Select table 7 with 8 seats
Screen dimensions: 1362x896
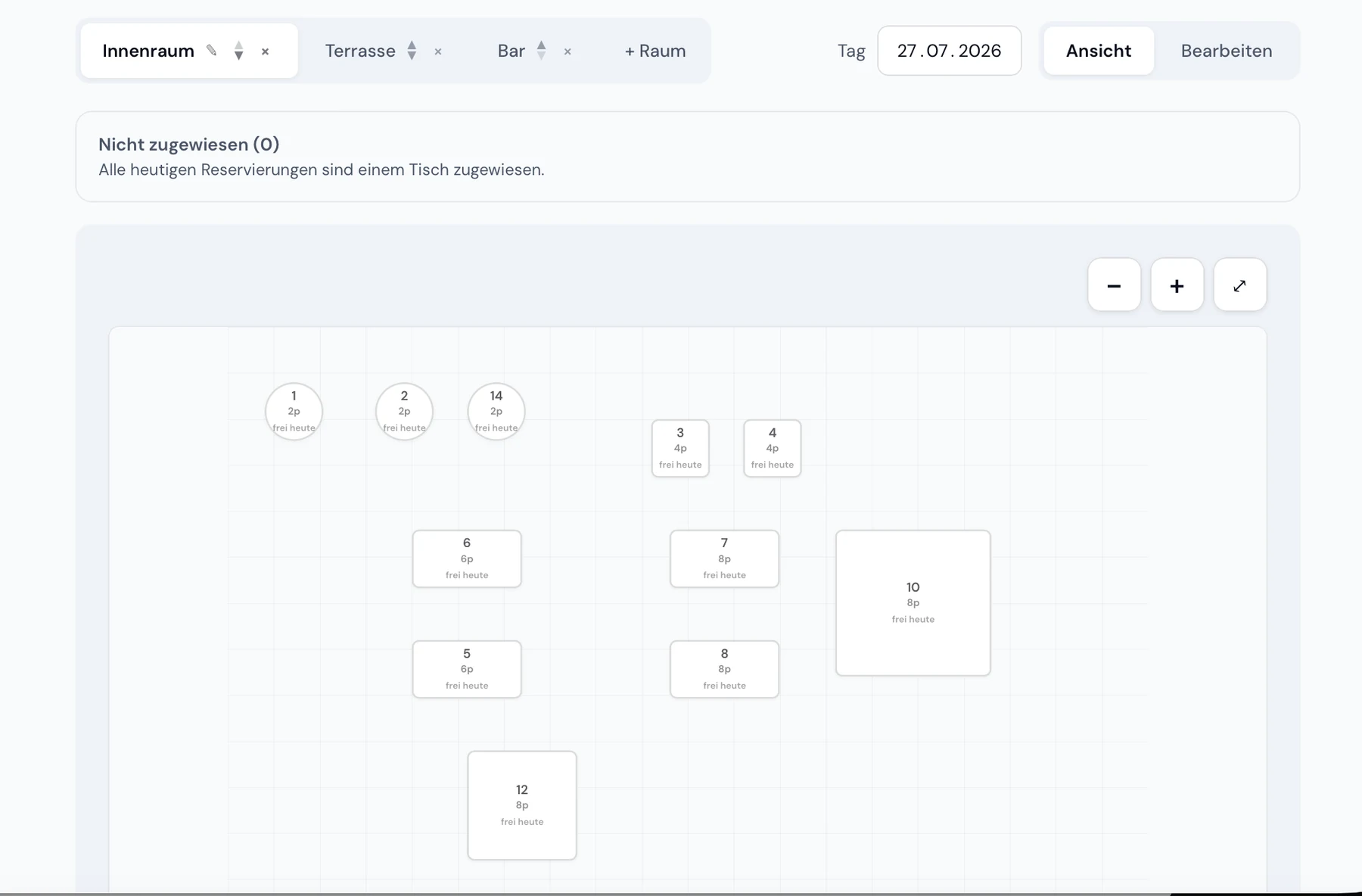(724, 558)
